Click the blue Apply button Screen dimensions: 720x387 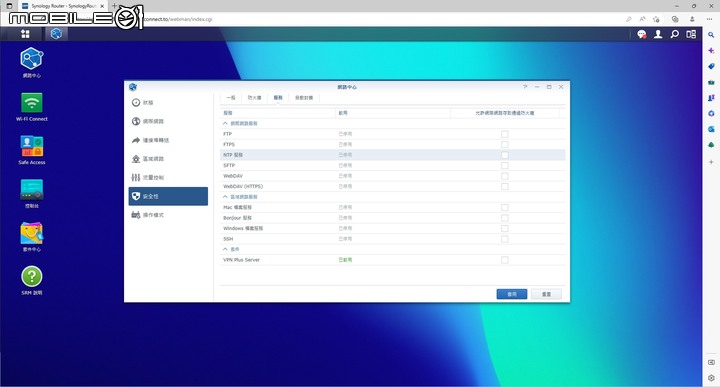(x=512, y=294)
